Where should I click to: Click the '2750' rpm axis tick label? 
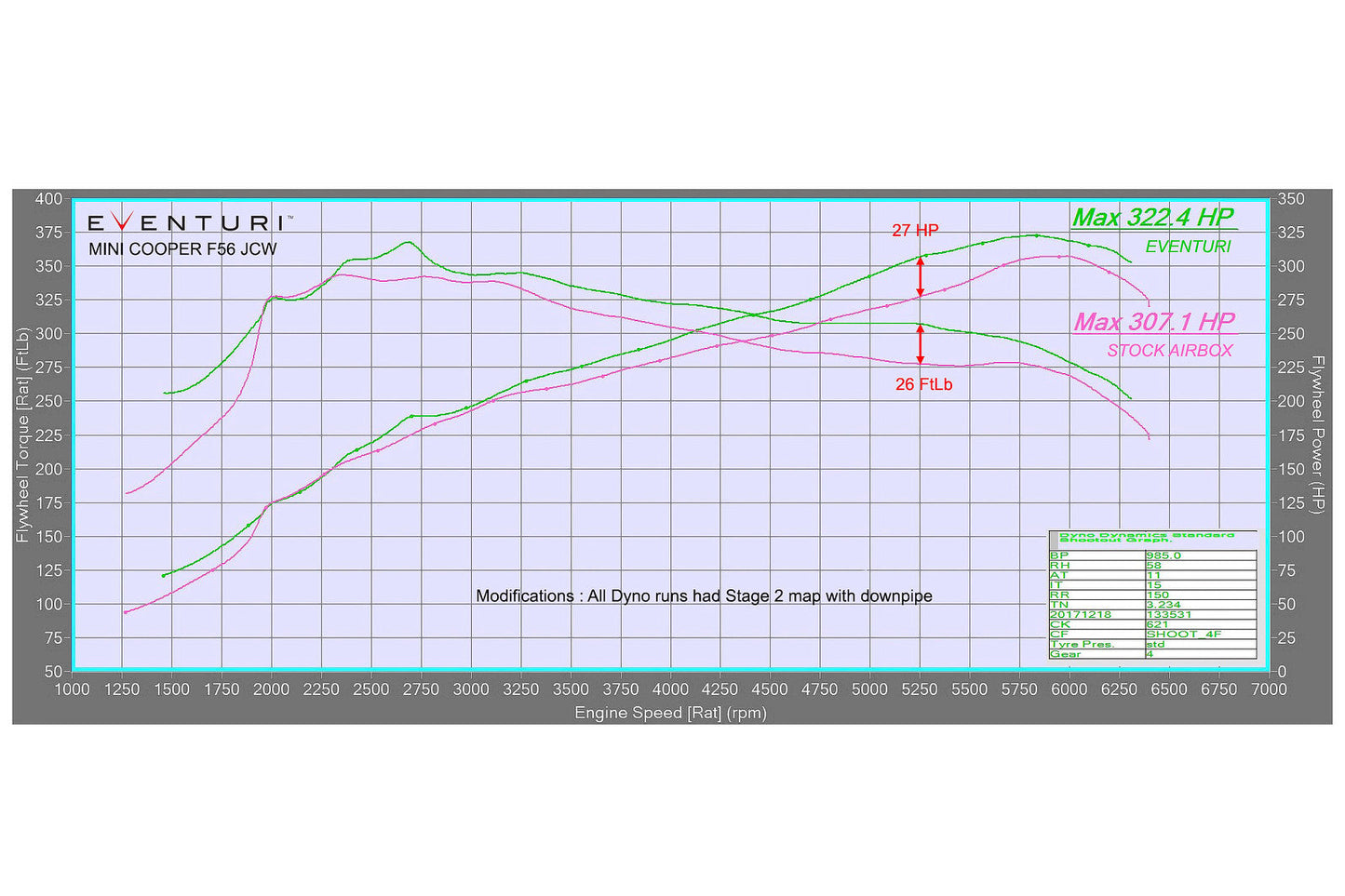(x=421, y=689)
